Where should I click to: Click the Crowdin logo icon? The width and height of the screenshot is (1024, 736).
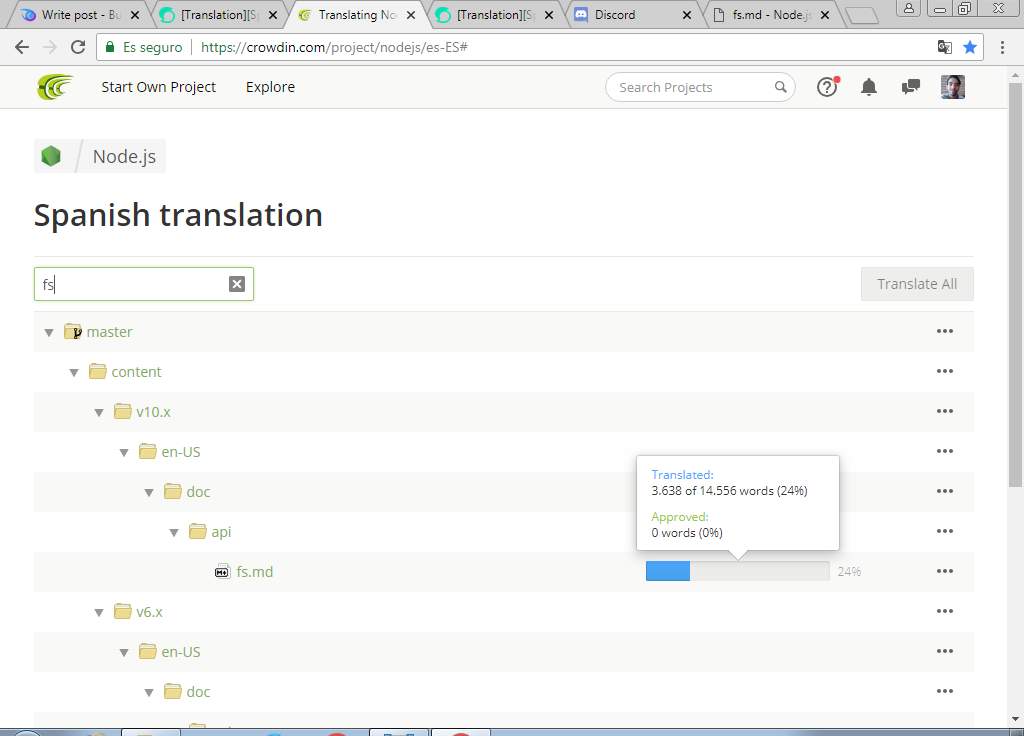55,87
